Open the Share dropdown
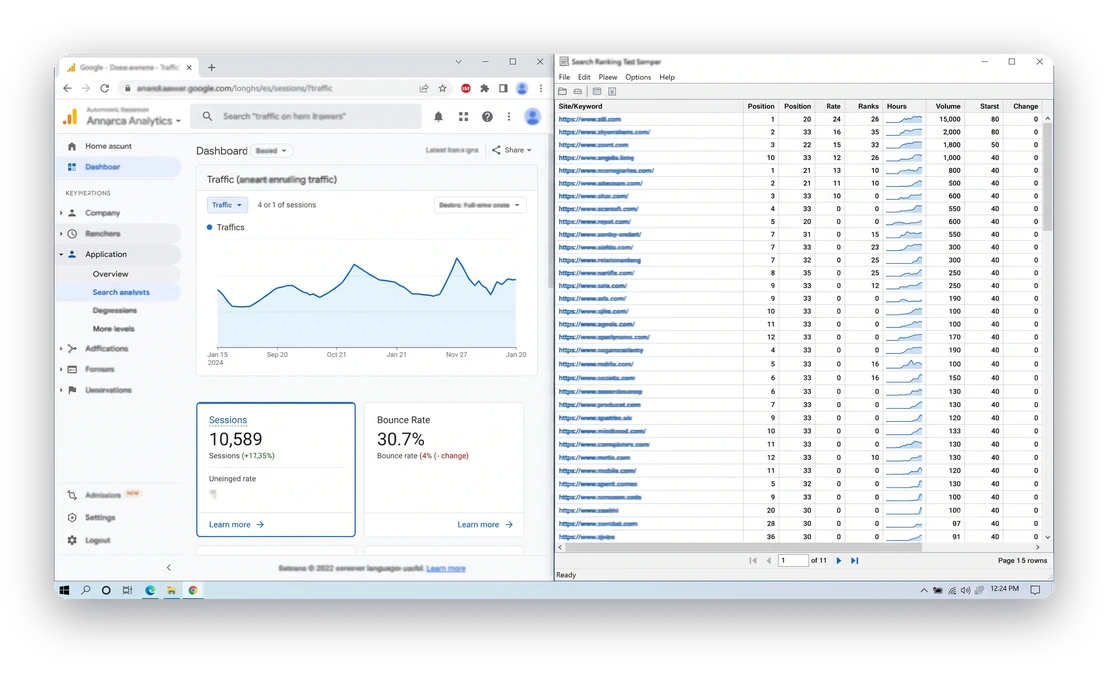The image size is (1108, 699). pyautogui.click(x=512, y=150)
